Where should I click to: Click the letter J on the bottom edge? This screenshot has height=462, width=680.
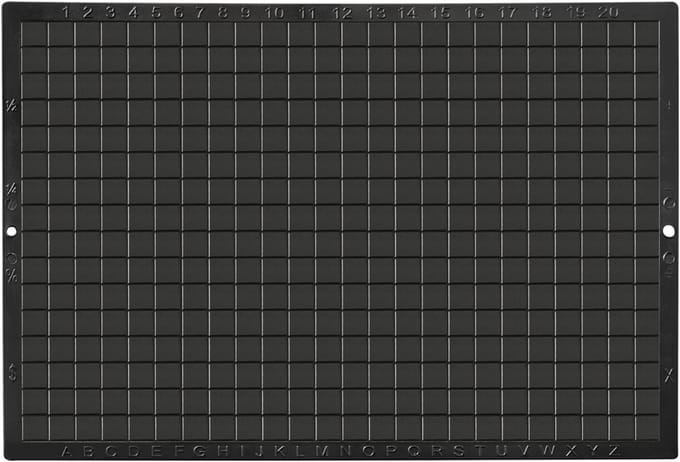(x=260, y=451)
